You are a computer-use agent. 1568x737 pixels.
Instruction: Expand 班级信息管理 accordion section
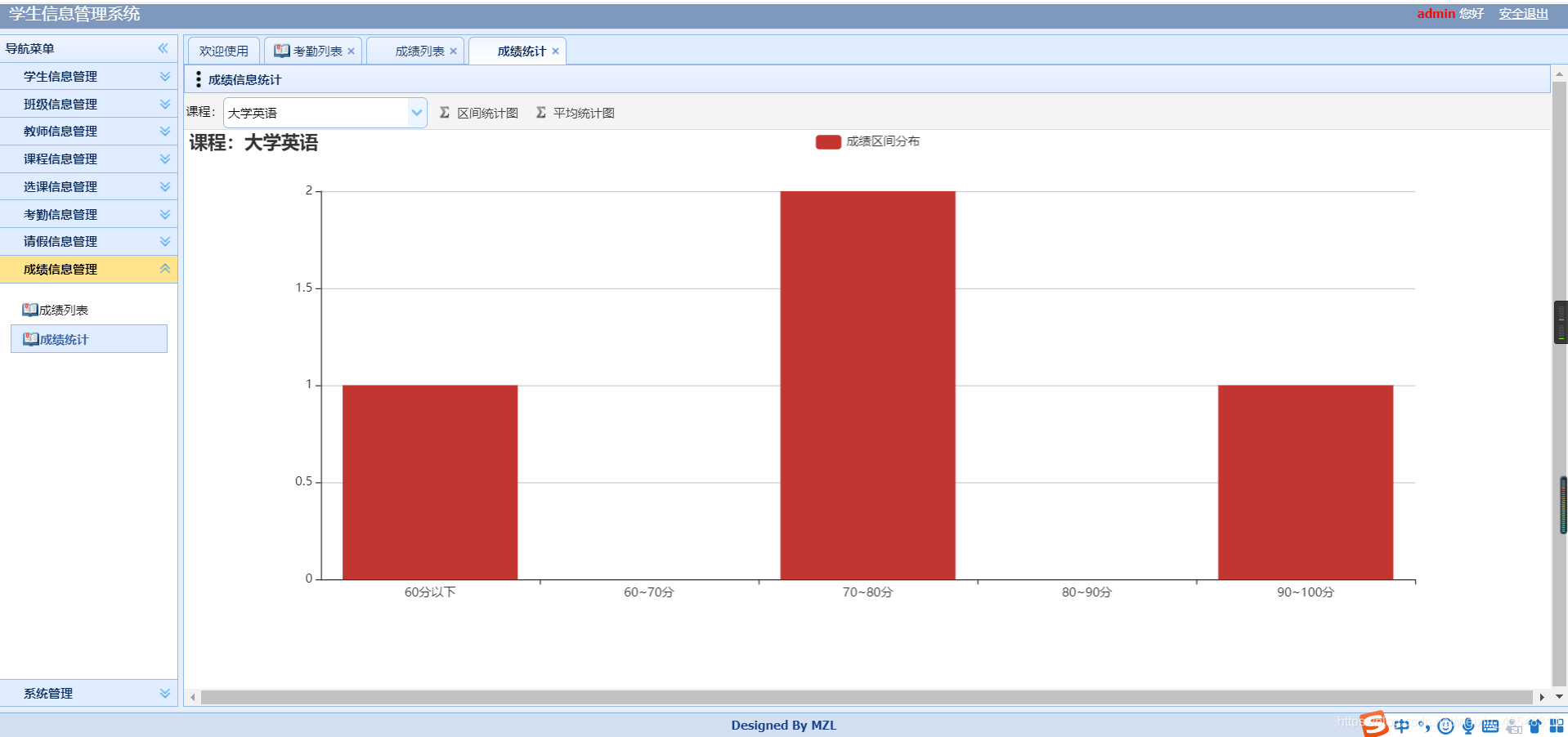pos(88,104)
